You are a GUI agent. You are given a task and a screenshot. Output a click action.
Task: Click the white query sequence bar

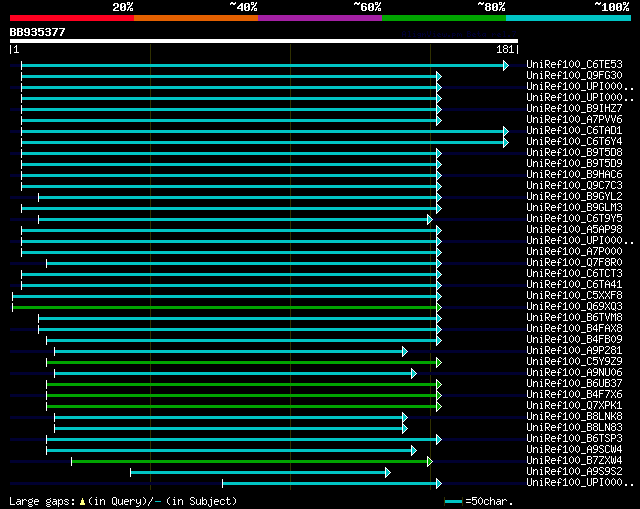(x=264, y=41)
